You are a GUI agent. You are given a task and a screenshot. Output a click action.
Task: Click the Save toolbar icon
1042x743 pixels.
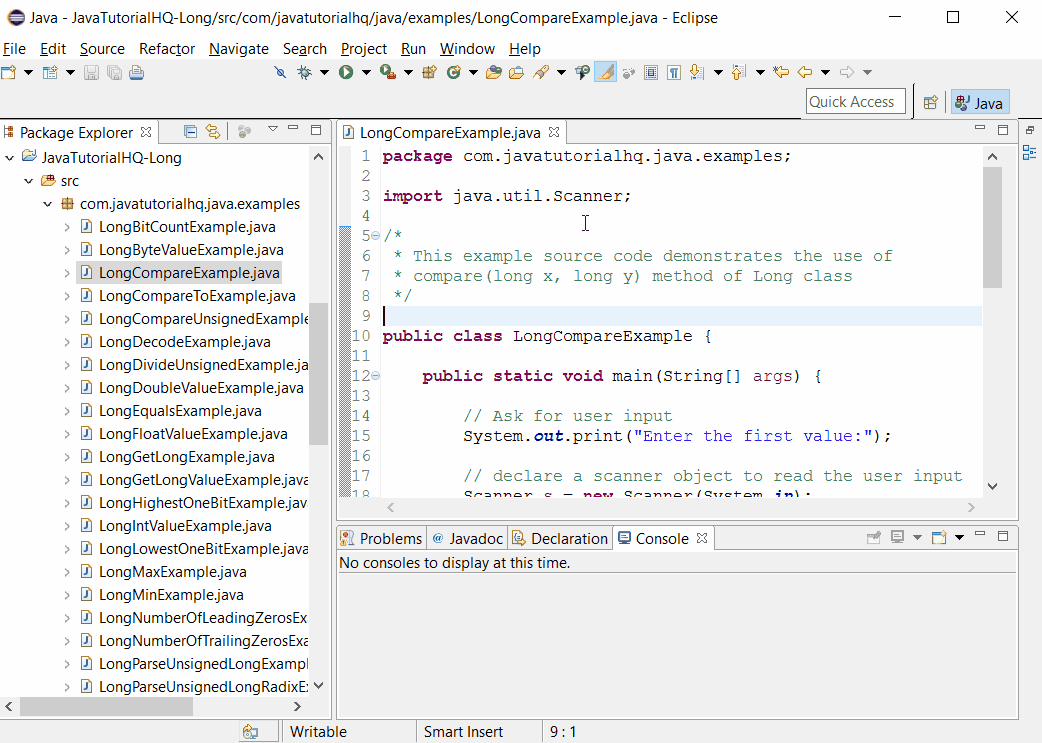92,72
